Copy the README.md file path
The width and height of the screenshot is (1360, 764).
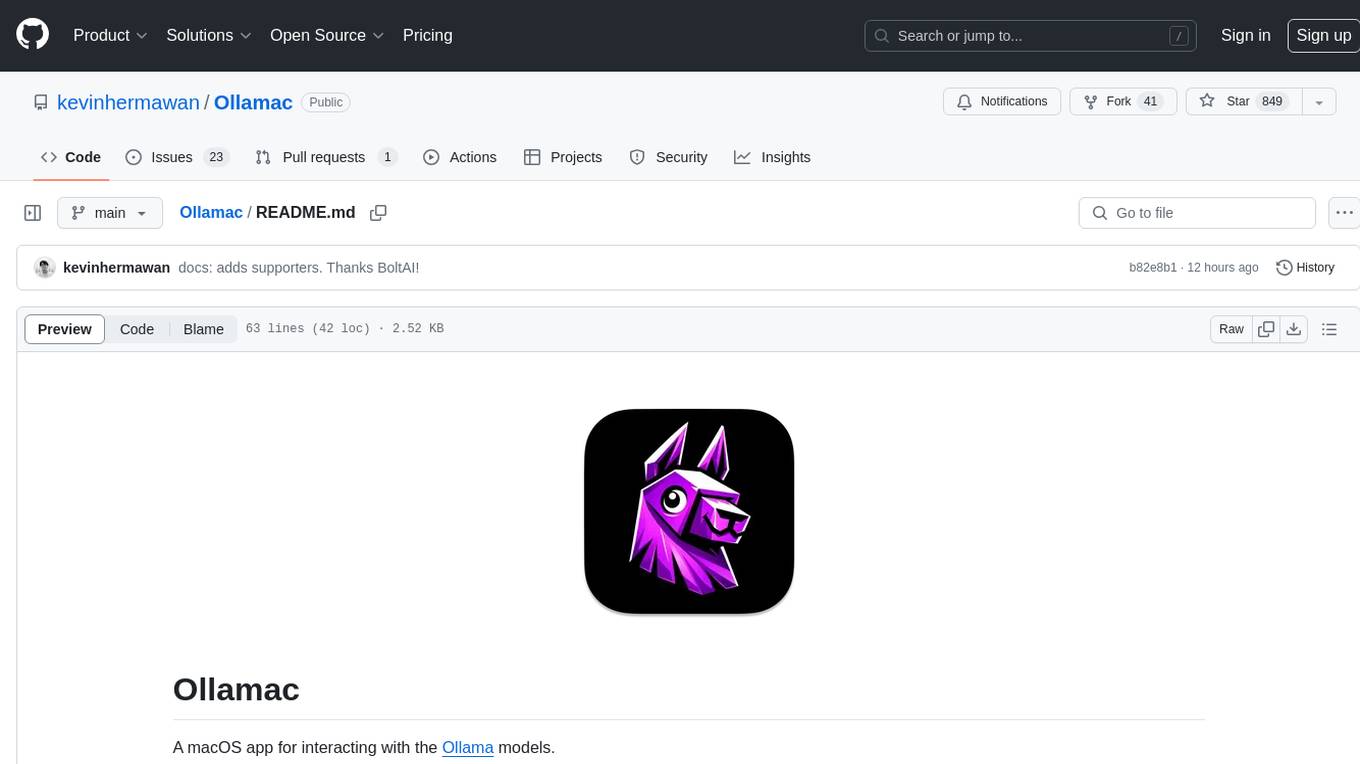pos(378,212)
